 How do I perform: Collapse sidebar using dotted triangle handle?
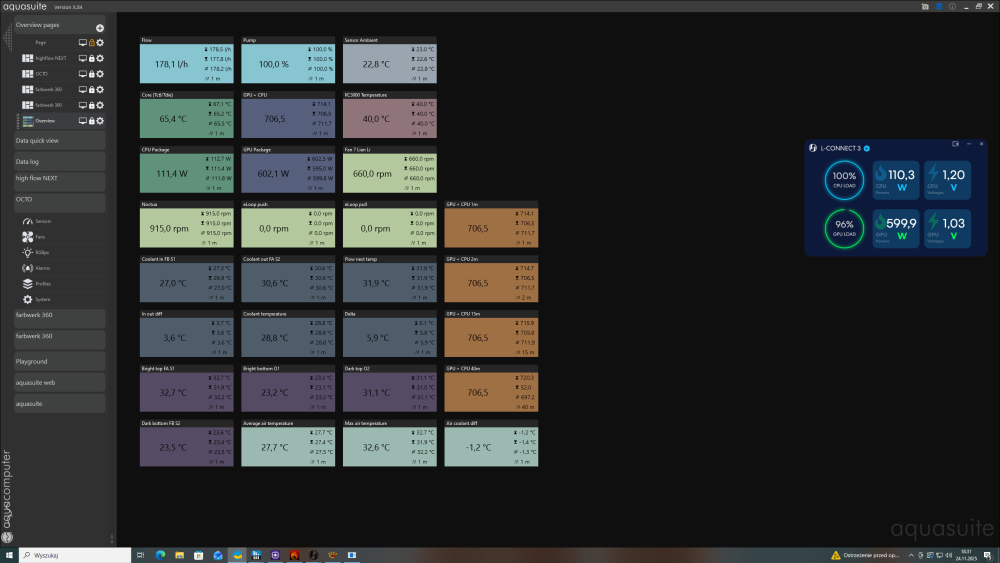[8, 38]
